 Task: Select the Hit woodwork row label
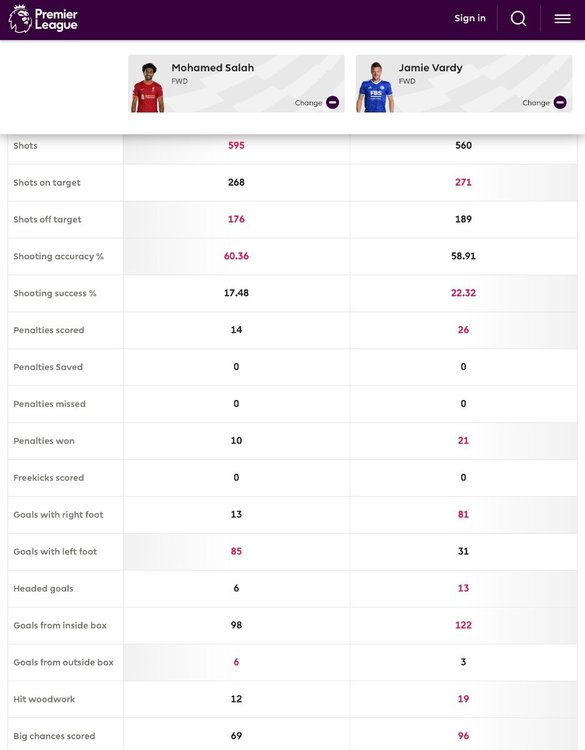pyautogui.click(x=44, y=699)
